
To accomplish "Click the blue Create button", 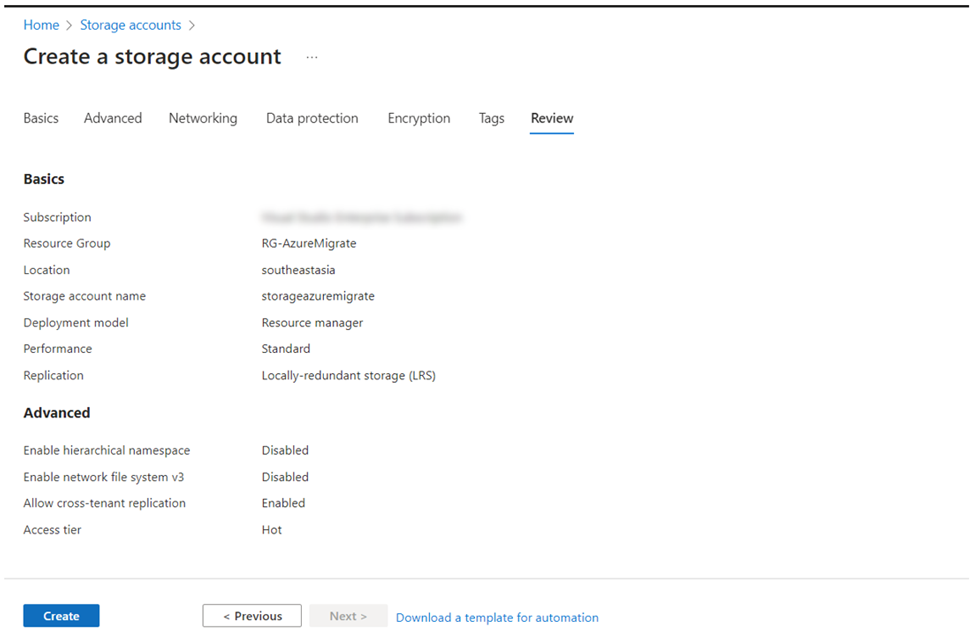I will [x=62, y=616].
